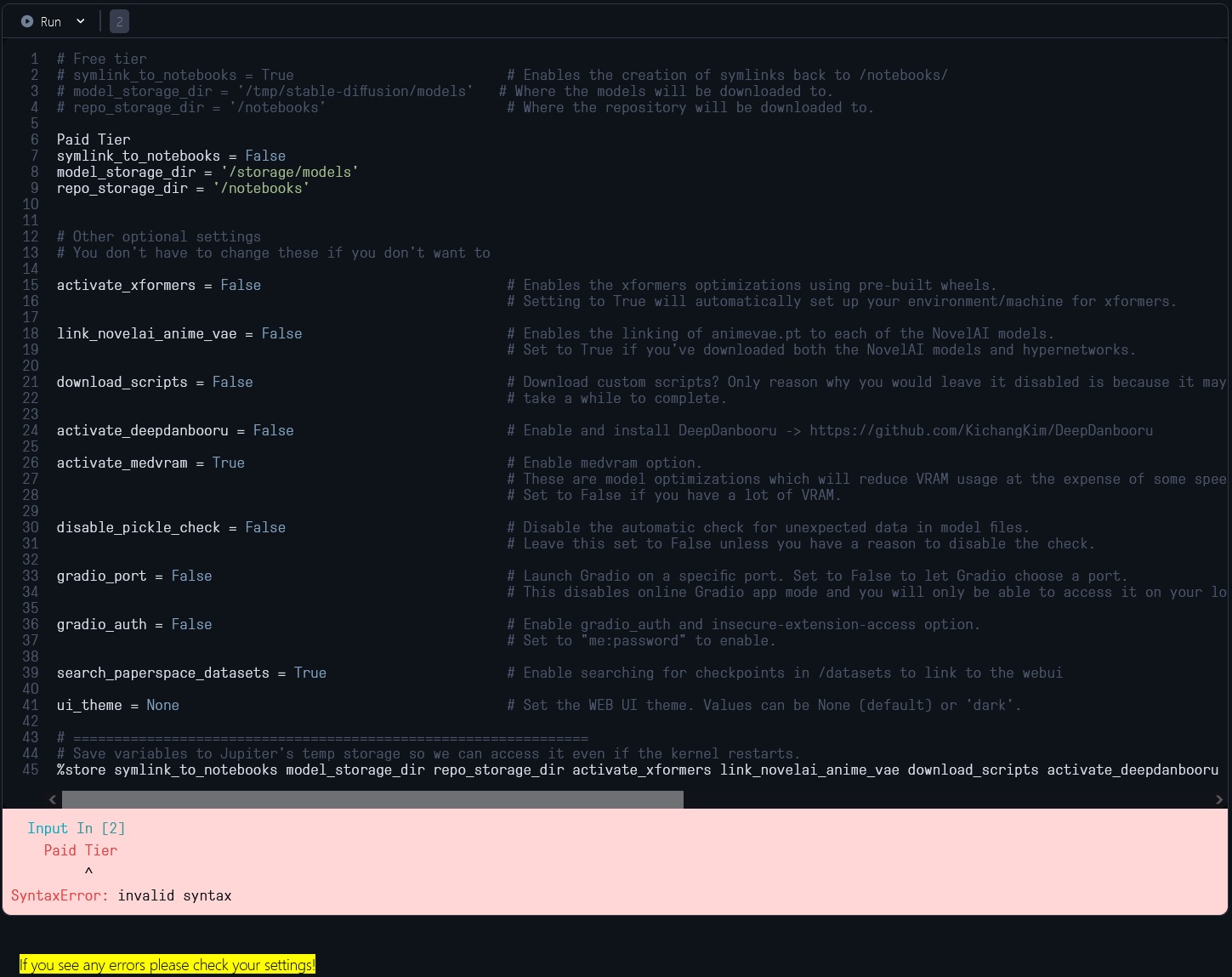Viewport: 1232px width, 977px height.
Task: Click the '/notebooks' value on line 9
Action: 261,188
